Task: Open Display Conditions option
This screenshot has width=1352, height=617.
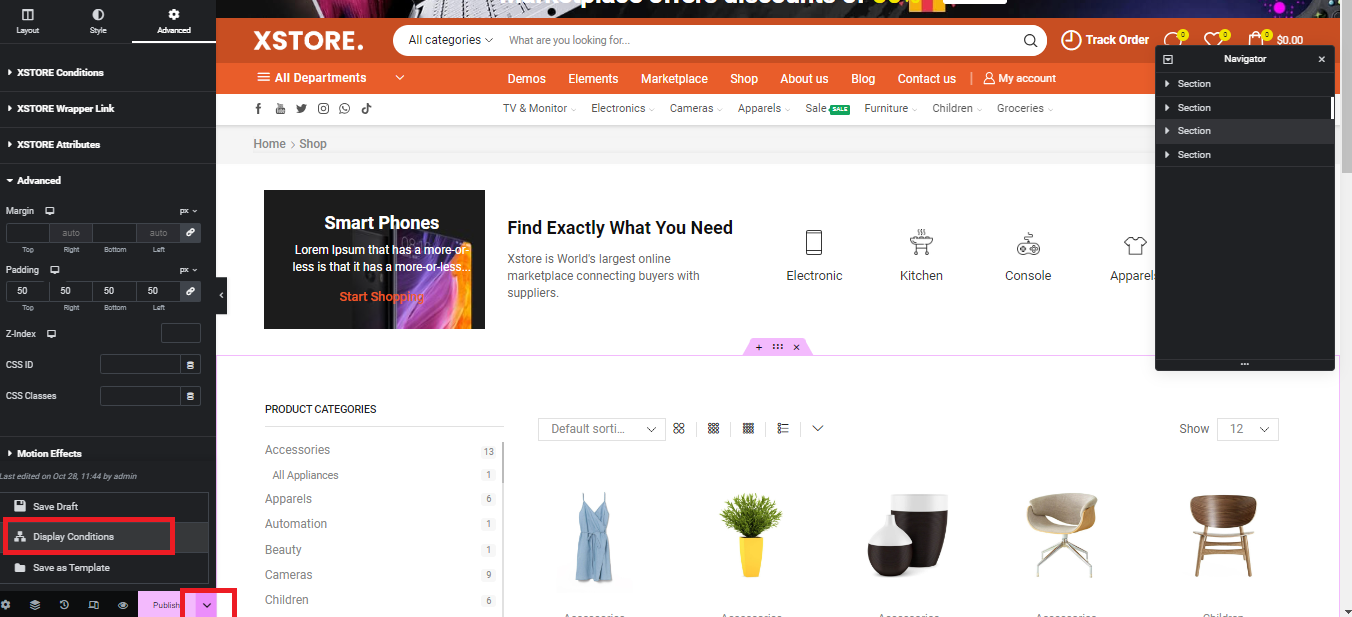Action: pos(104,537)
